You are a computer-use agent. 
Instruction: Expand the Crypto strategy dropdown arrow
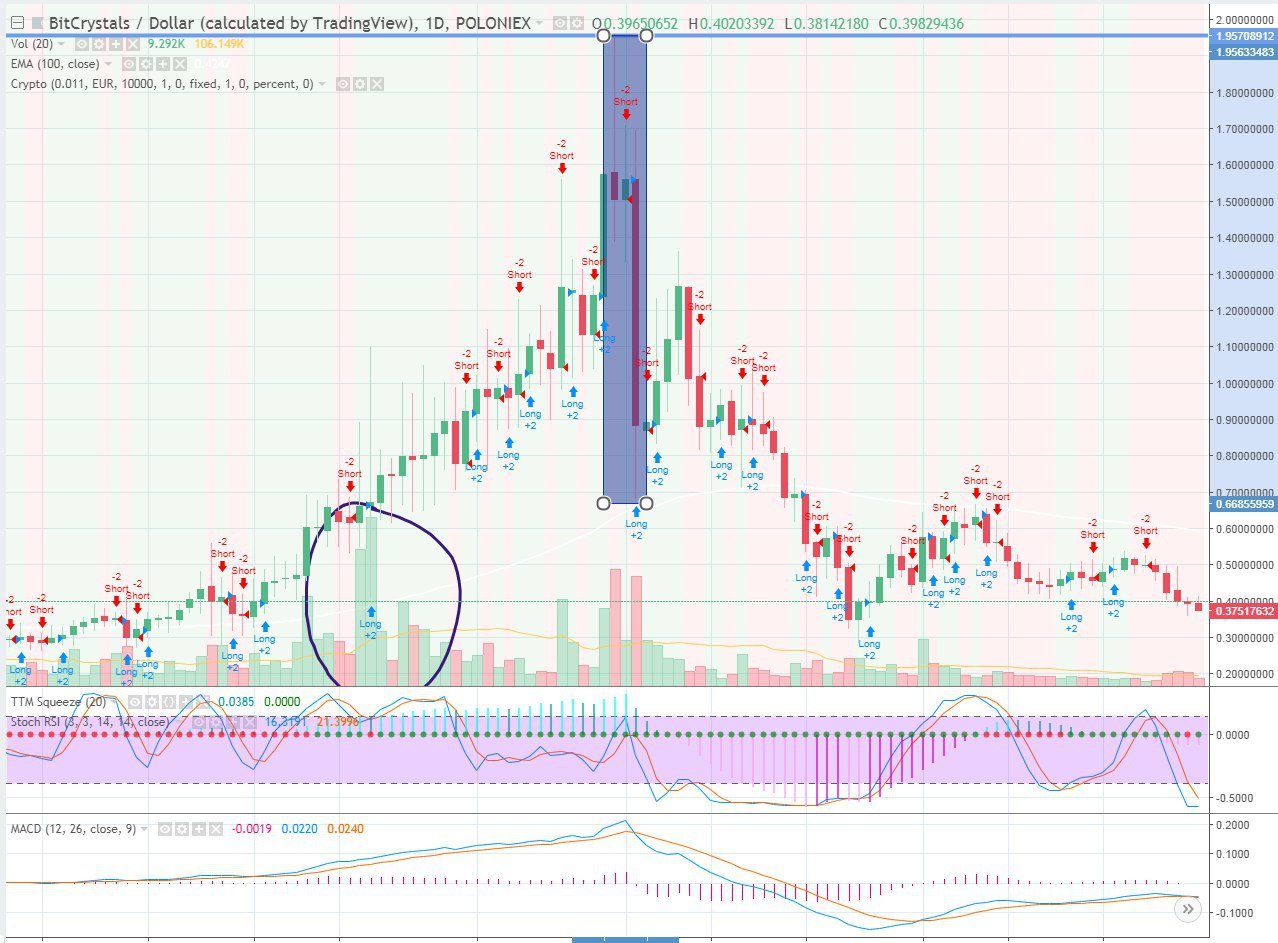point(322,84)
